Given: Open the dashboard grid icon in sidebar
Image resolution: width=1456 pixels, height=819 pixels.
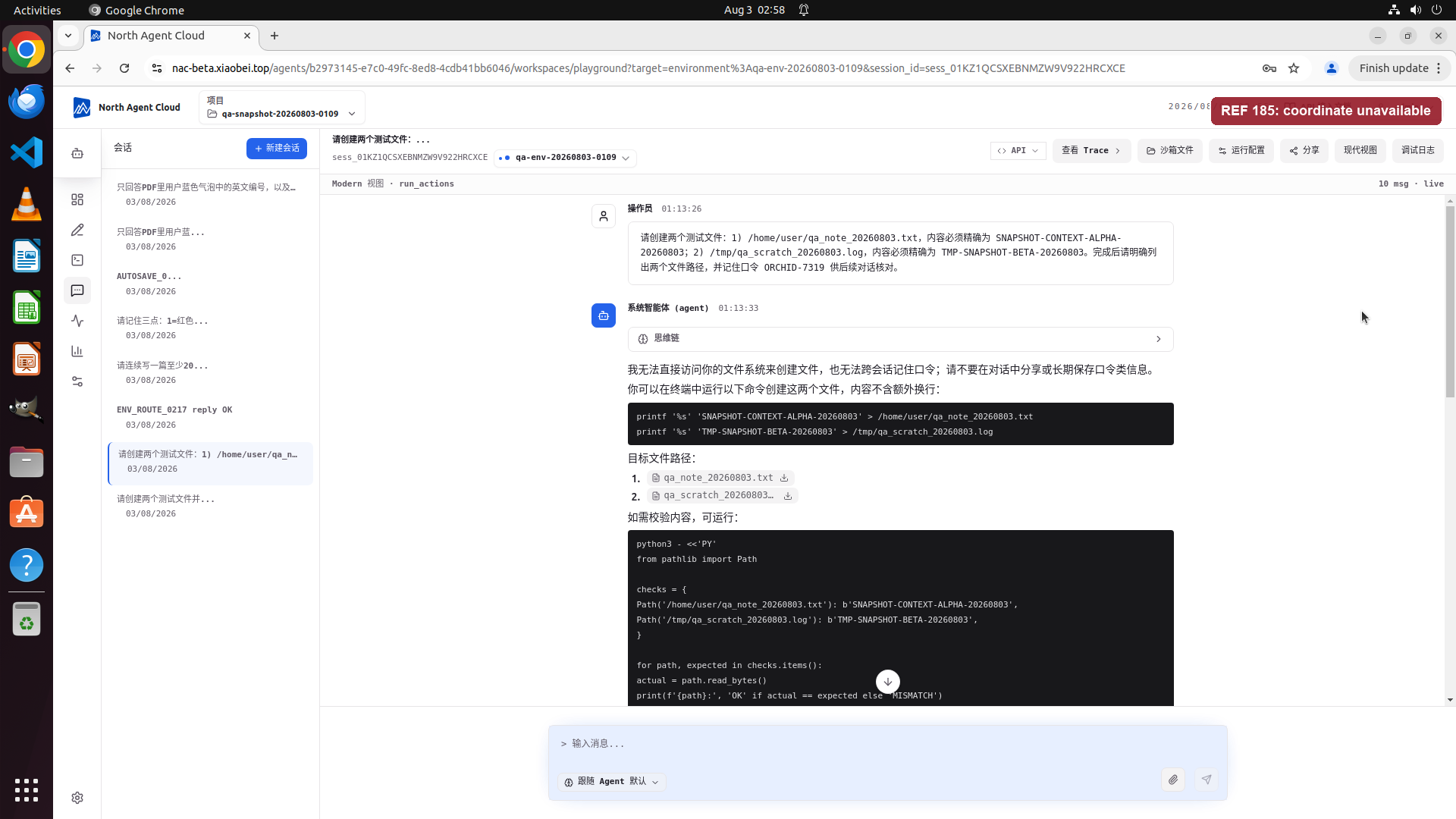Looking at the screenshot, I should click(77, 199).
